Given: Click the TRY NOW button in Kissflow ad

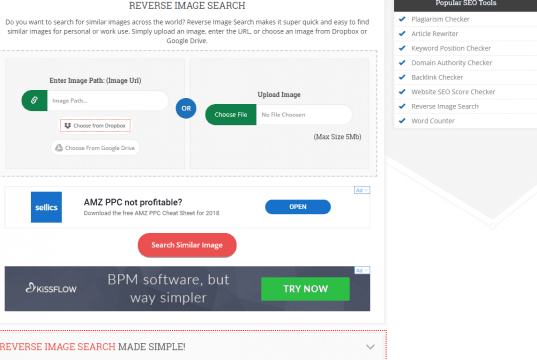Looking at the screenshot, I should click(x=305, y=289).
